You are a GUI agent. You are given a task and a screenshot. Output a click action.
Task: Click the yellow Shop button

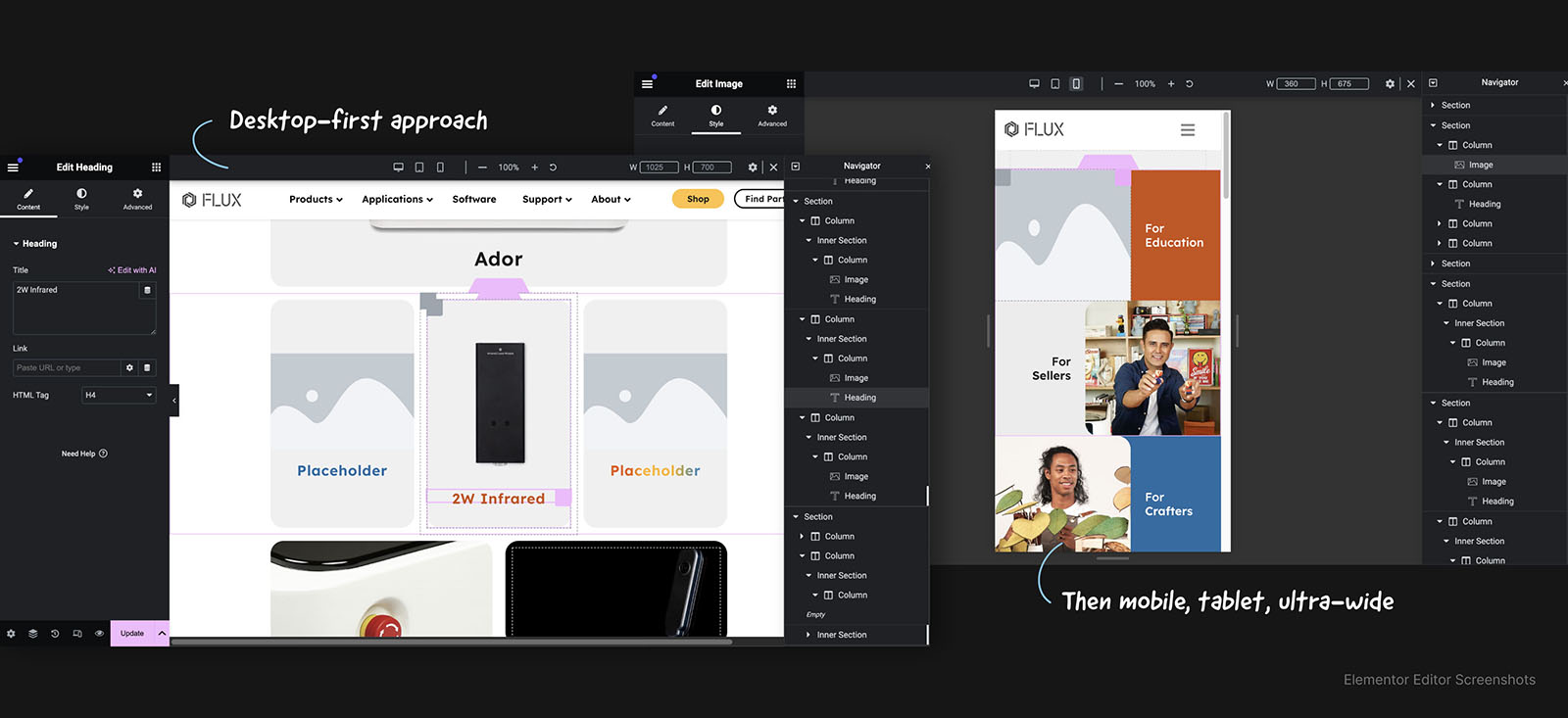click(698, 200)
